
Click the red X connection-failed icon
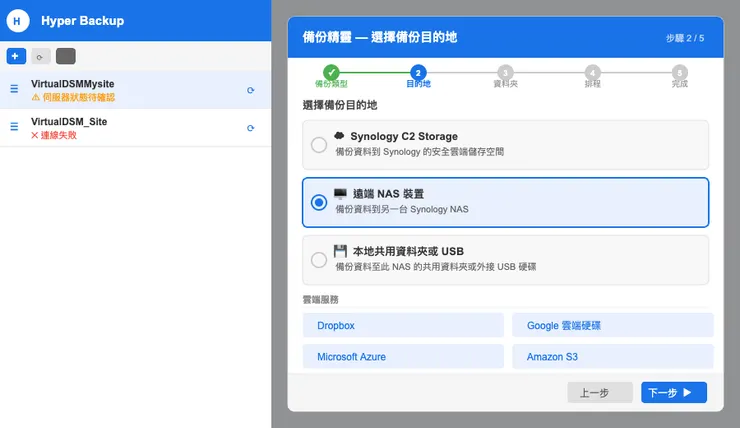(x=34, y=135)
